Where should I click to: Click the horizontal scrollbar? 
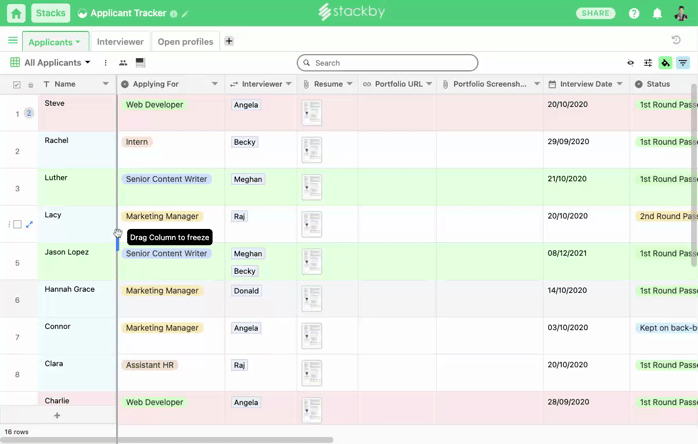(166, 440)
